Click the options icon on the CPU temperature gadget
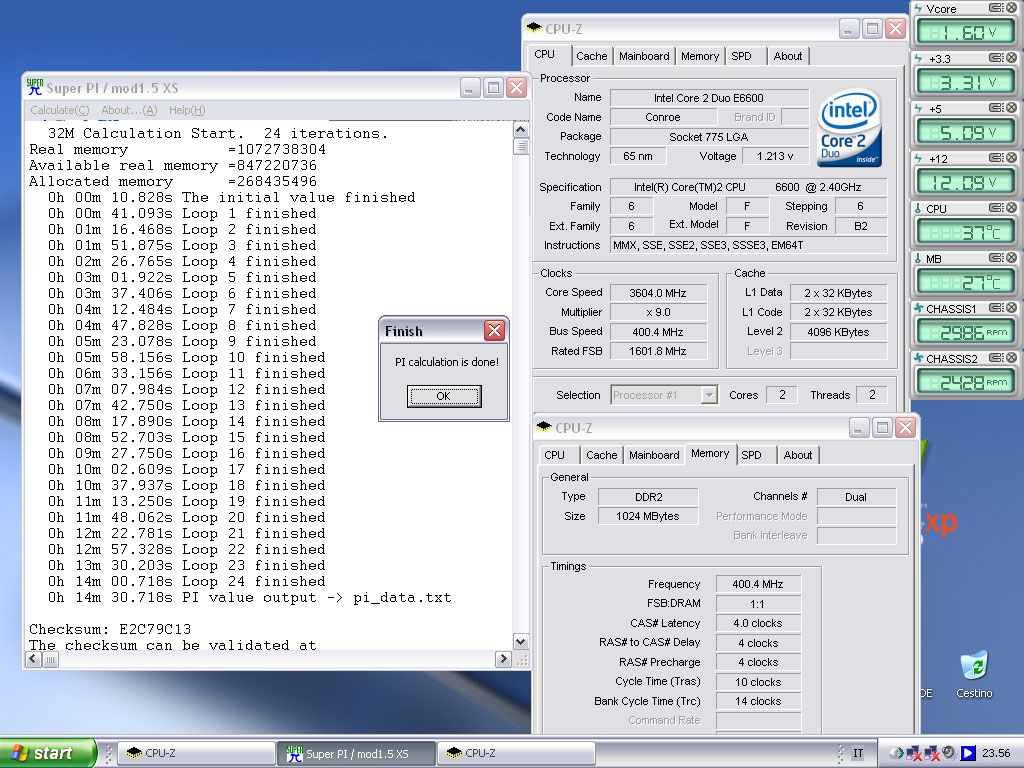 [996, 208]
